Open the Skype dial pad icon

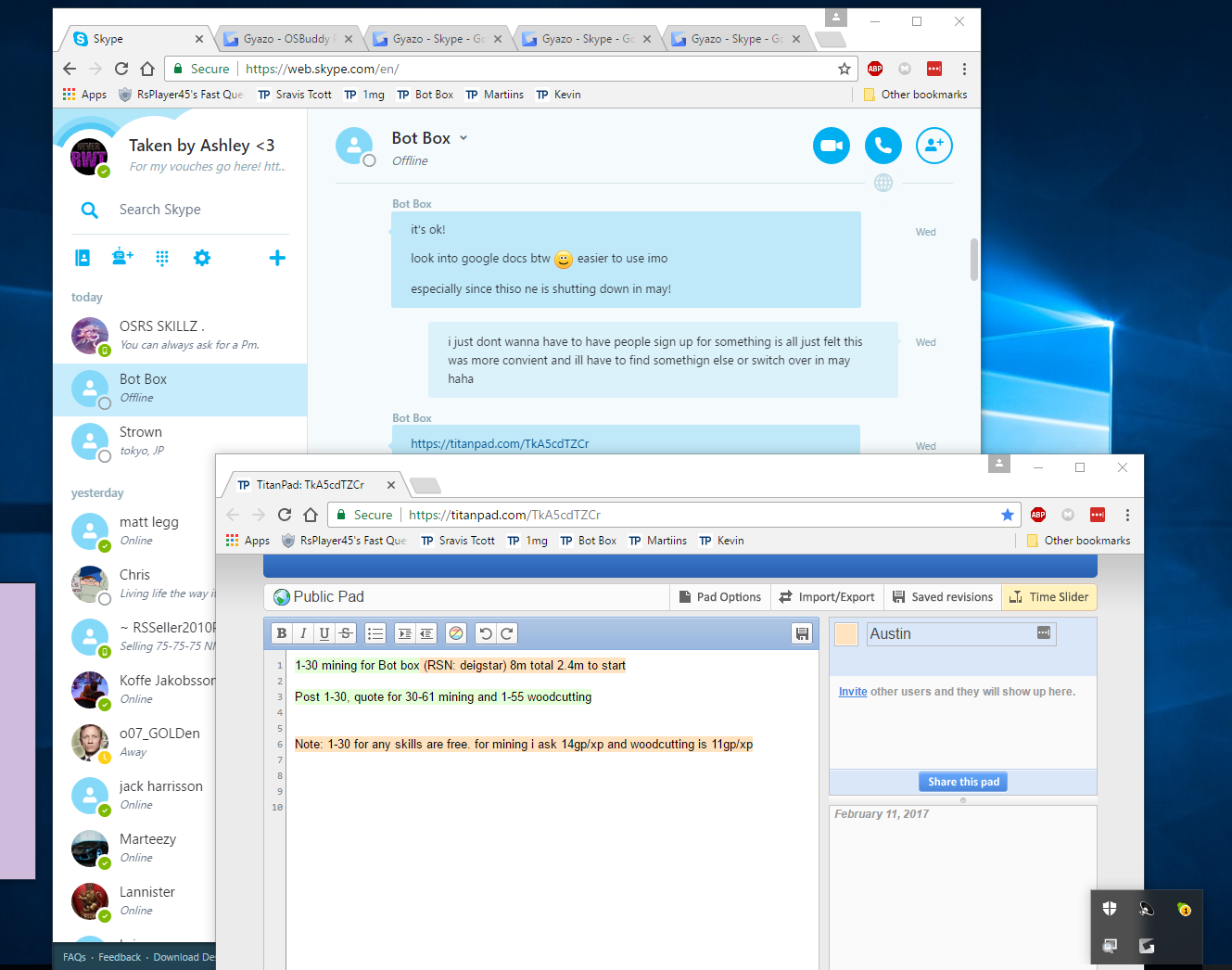tap(162, 258)
